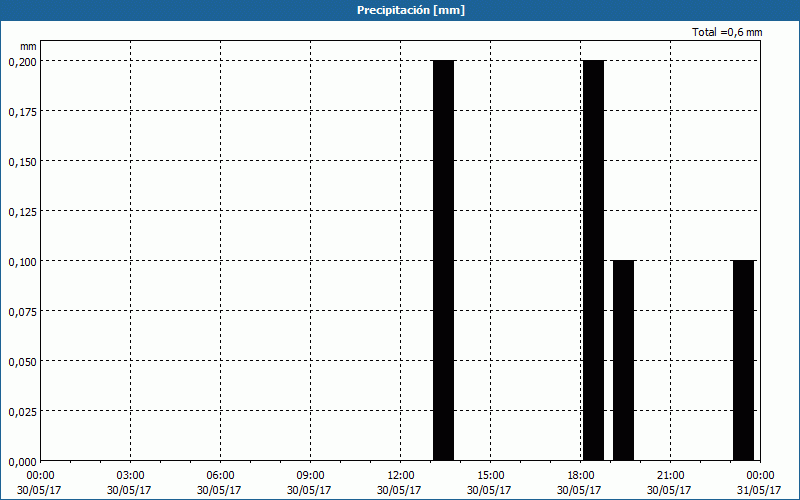Click the 03:00 30/05/17 time label
The height and width of the screenshot is (500, 800).
point(130,483)
